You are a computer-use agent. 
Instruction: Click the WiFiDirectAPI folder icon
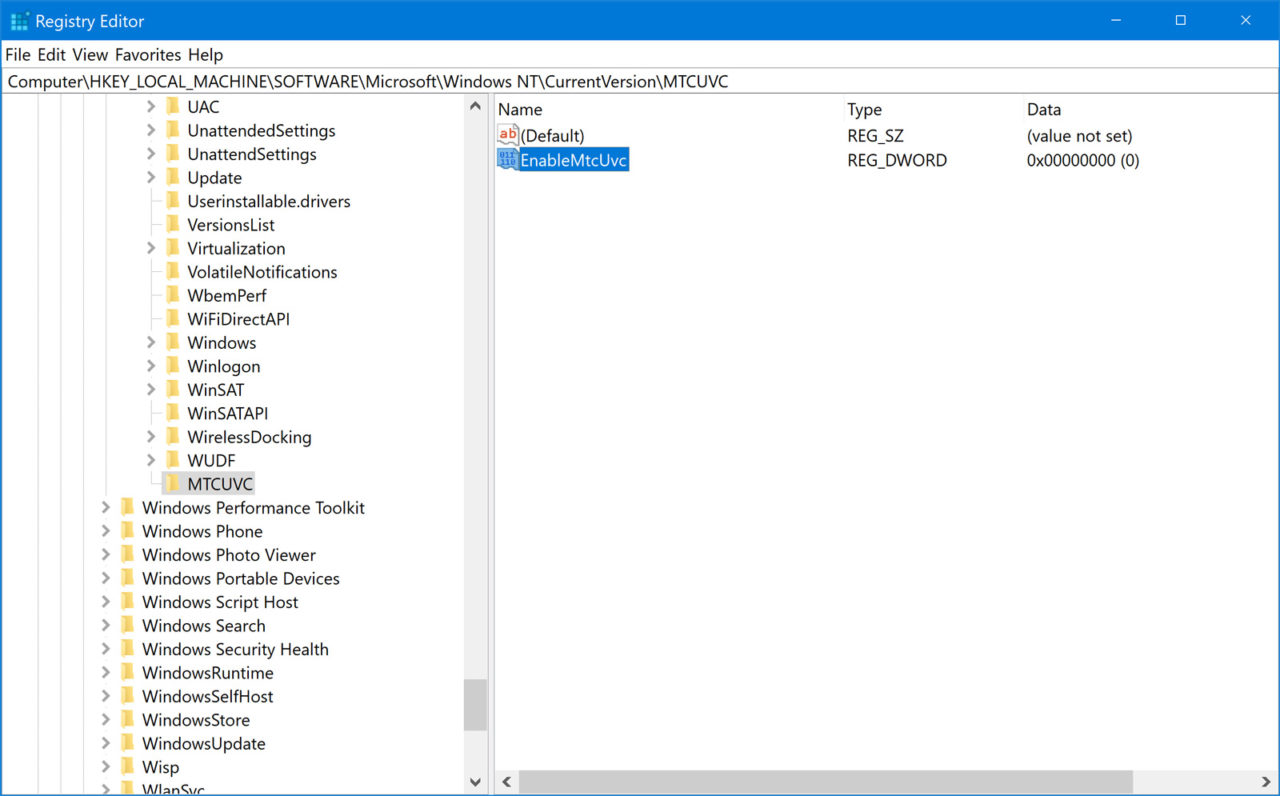coord(173,319)
